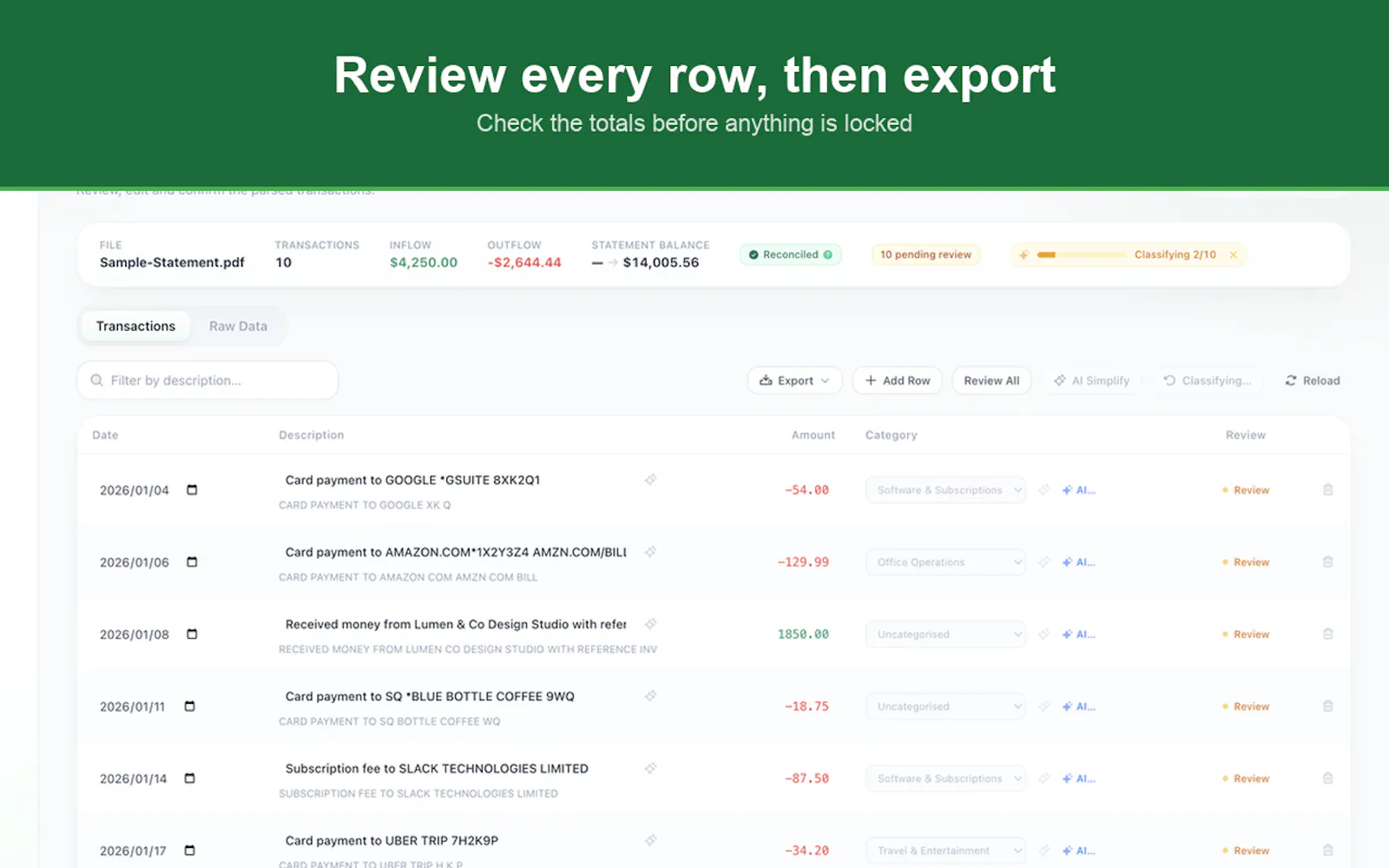Delete the BLUE BOTTLE COFFEE row
Screen dimensions: 1389x868
coord(1327,707)
